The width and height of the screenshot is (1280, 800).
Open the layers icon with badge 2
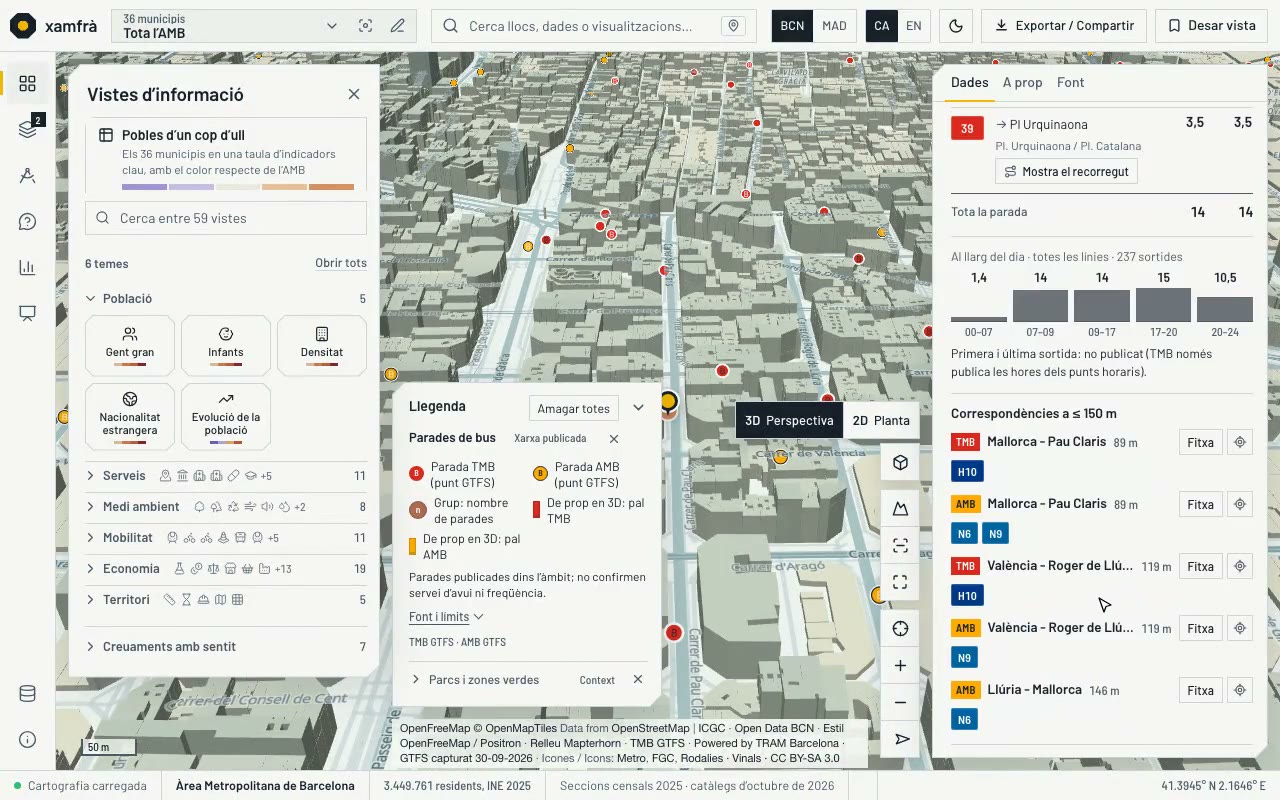click(27, 130)
